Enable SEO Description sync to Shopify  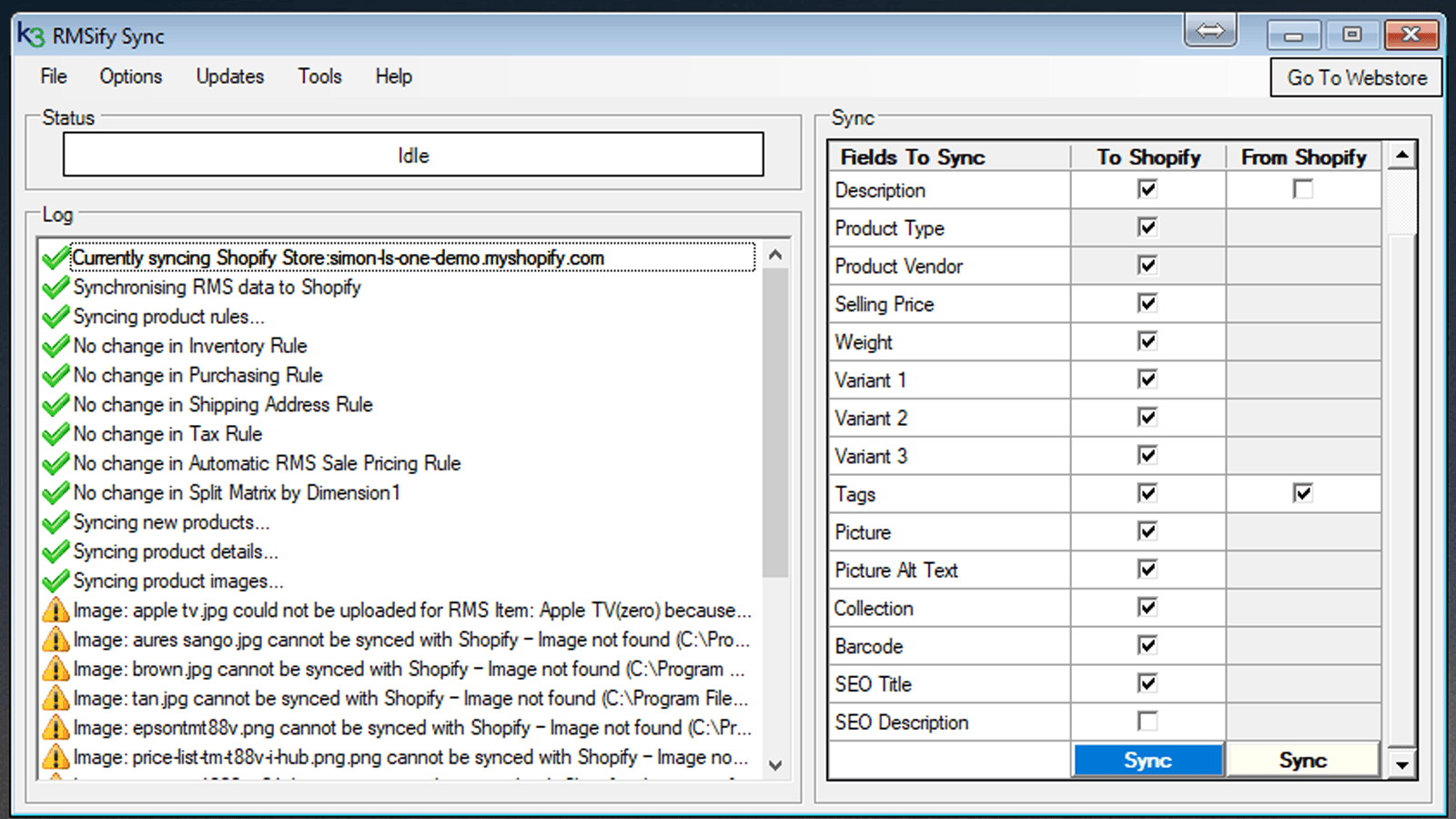coord(1148,721)
